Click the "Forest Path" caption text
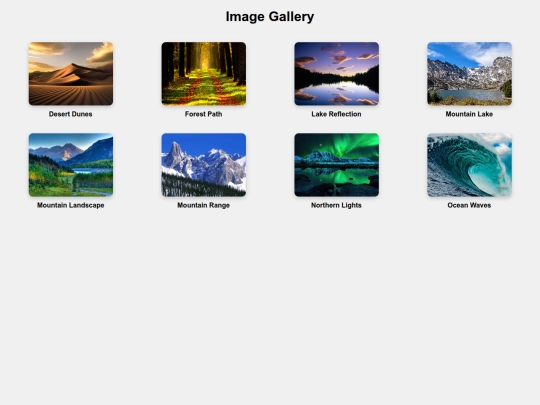 click(x=204, y=114)
